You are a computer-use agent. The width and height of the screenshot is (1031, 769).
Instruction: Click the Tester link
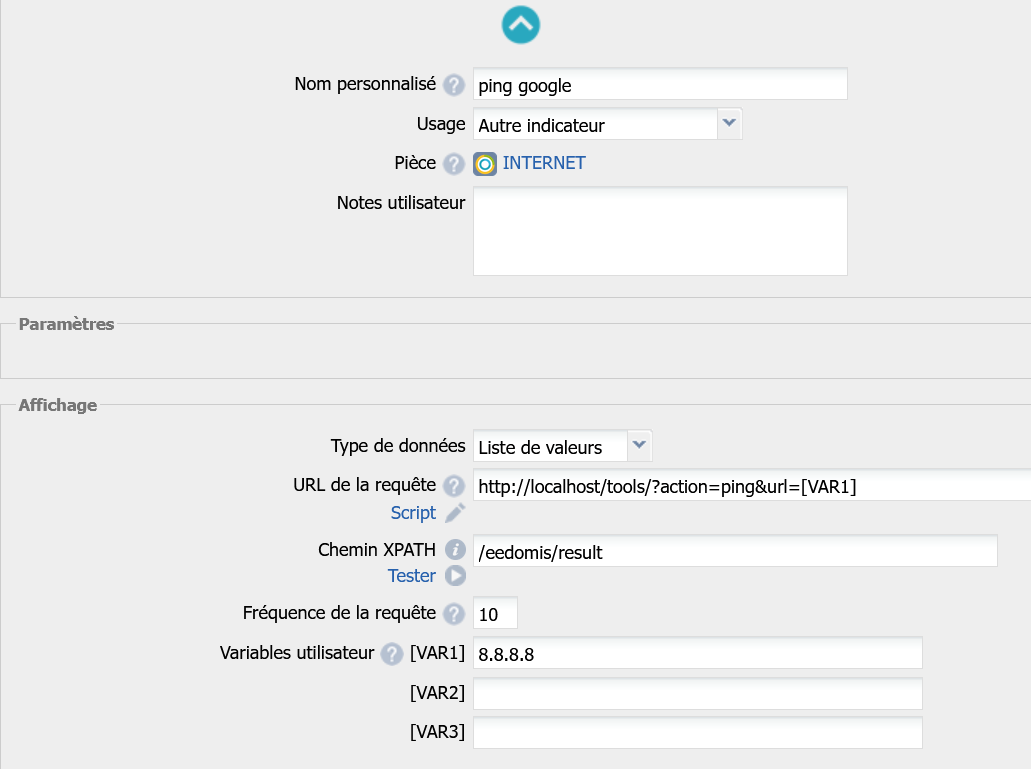tap(411, 576)
